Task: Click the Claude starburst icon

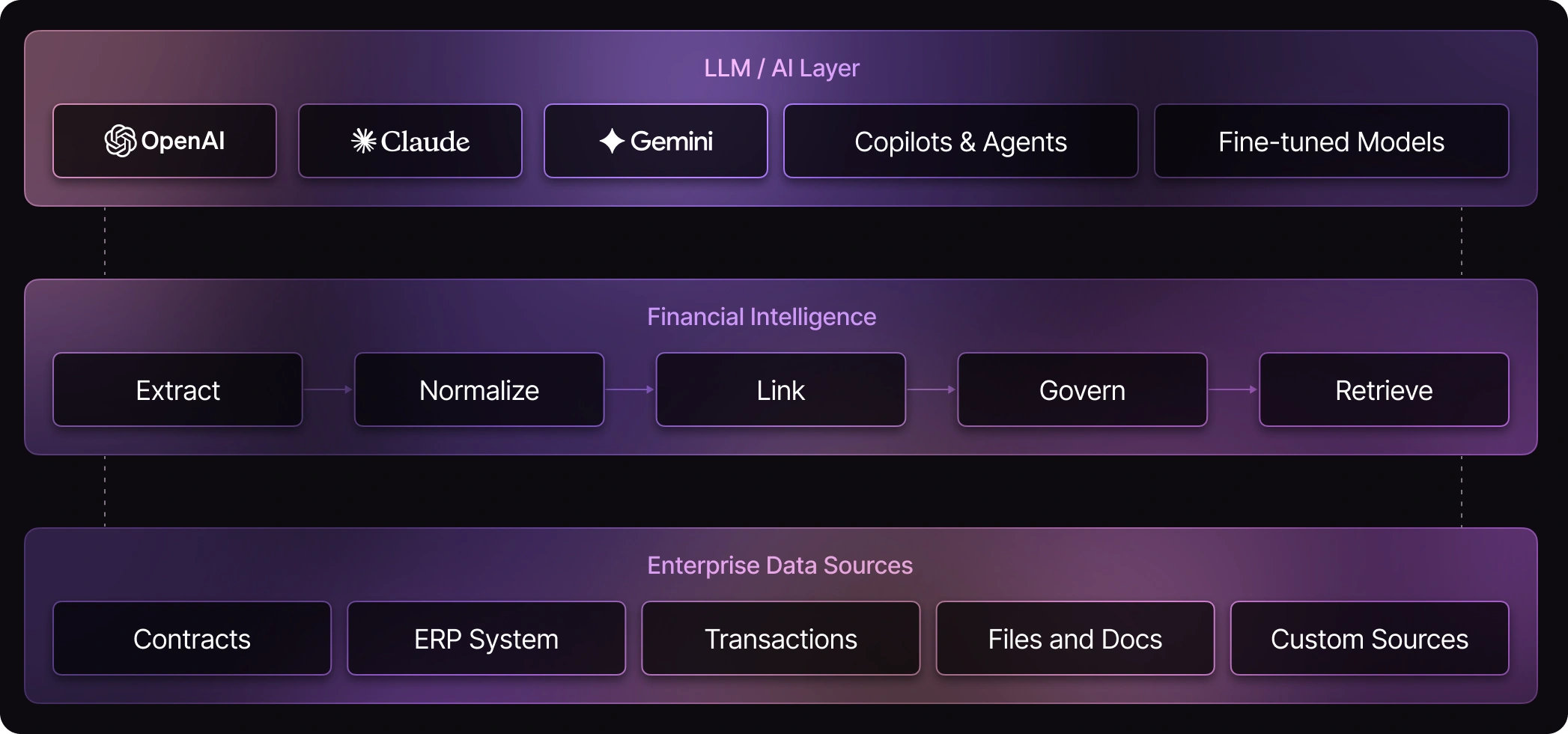Action: coord(363,141)
